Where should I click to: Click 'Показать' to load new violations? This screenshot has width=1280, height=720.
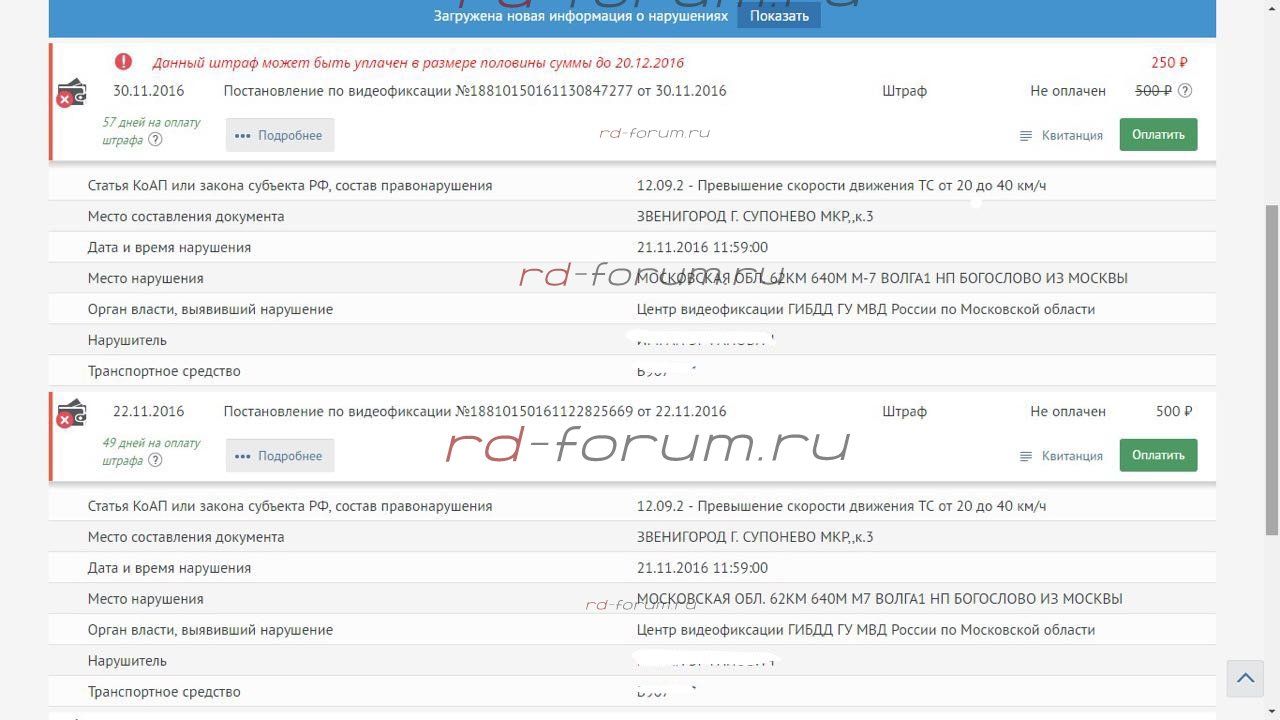[x=779, y=16]
